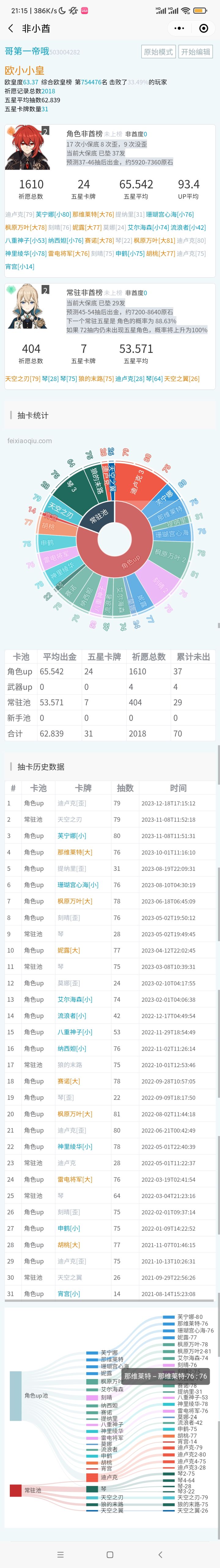This screenshot has width=220, height=1568.
Task: Open the three-dots mini-program menu
Action: pyautogui.click(x=179, y=28)
